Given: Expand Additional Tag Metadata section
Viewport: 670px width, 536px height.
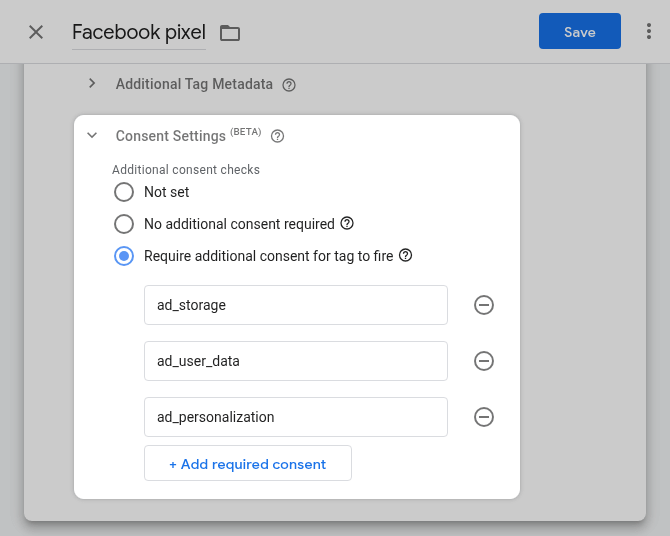Looking at the screenshot, I should tap(92, 83).
